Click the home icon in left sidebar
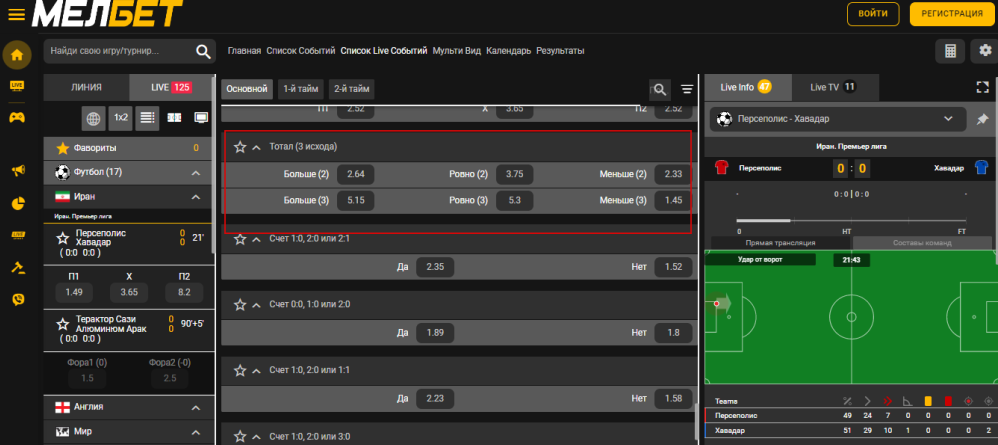 click(16, 54)
